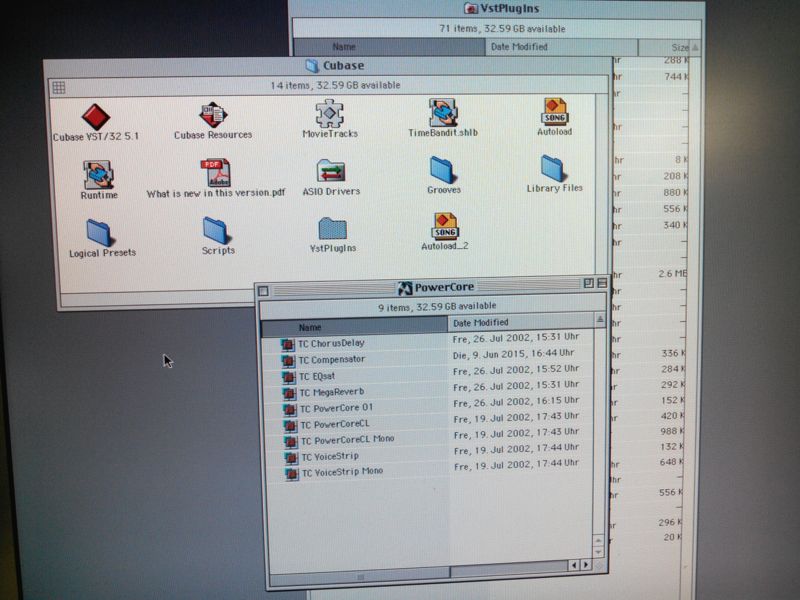This screenshot has width=800, height=600.
Task: Select the Grooves folder icon
Action: tap(442, 169)
